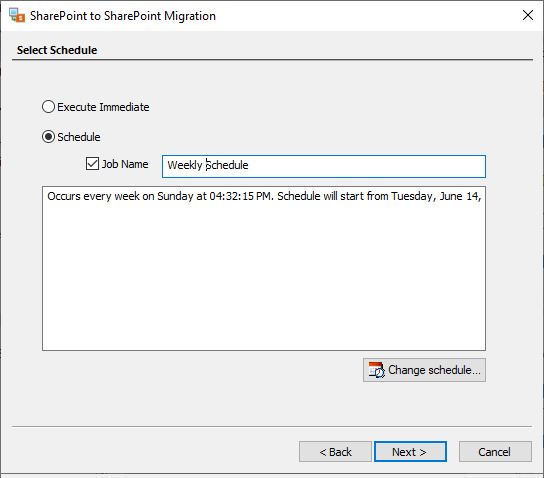Uncheck the Job Name checkbox

point(92,163)
